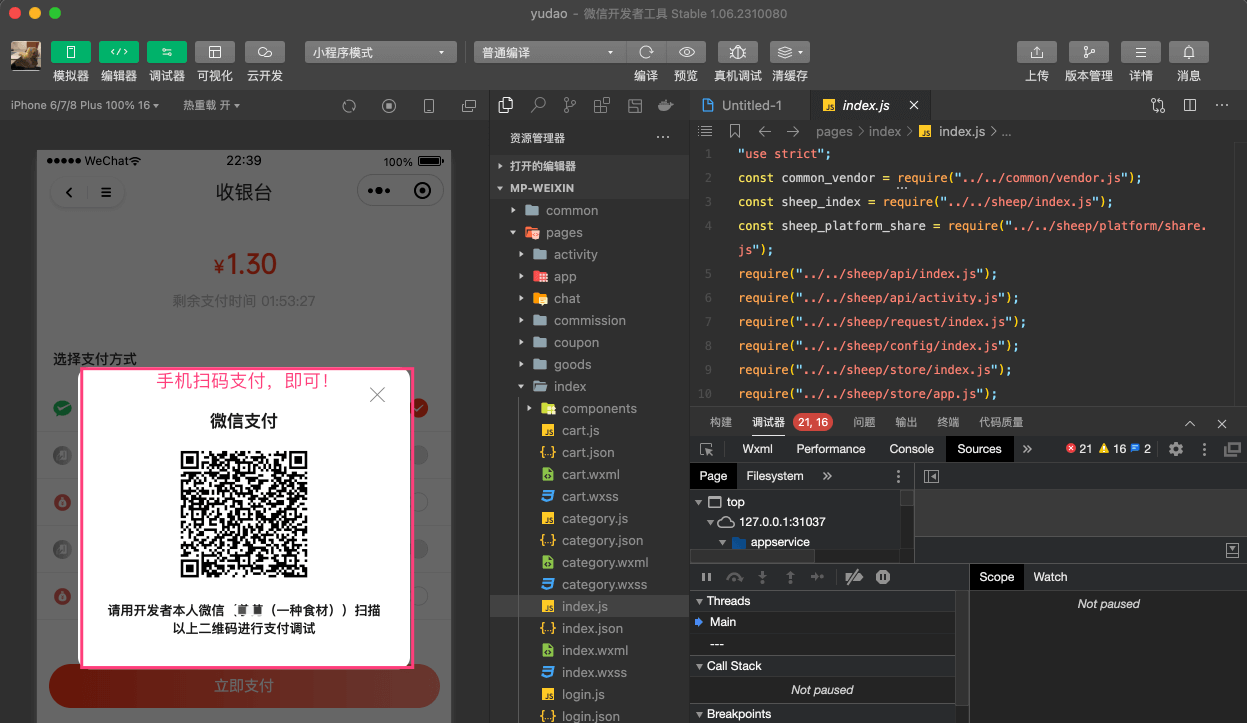Viewport: 1247px width, 723px height.
Task: Click the 模拟器 simulator toolbar icon
Action: (x=70, y=52)
